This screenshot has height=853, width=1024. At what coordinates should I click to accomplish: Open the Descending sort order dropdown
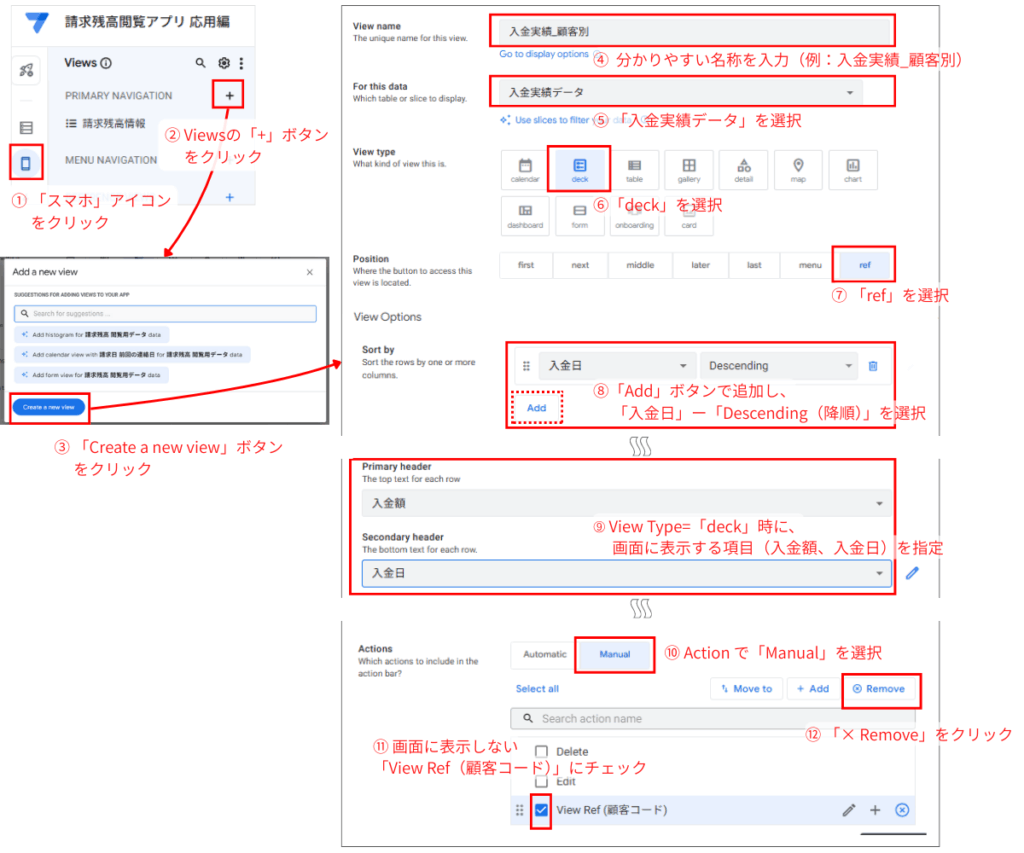[x=778, y=366]
